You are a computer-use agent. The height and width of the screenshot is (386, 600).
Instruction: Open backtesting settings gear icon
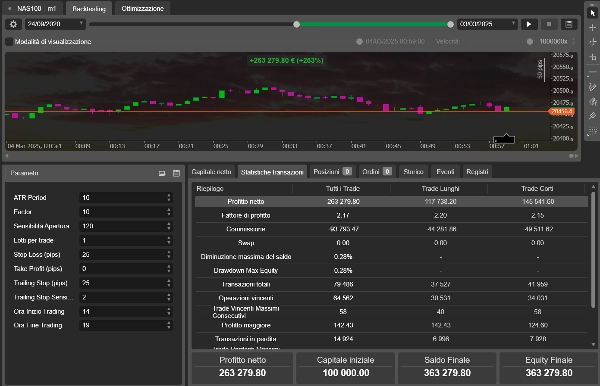(13, 24)
